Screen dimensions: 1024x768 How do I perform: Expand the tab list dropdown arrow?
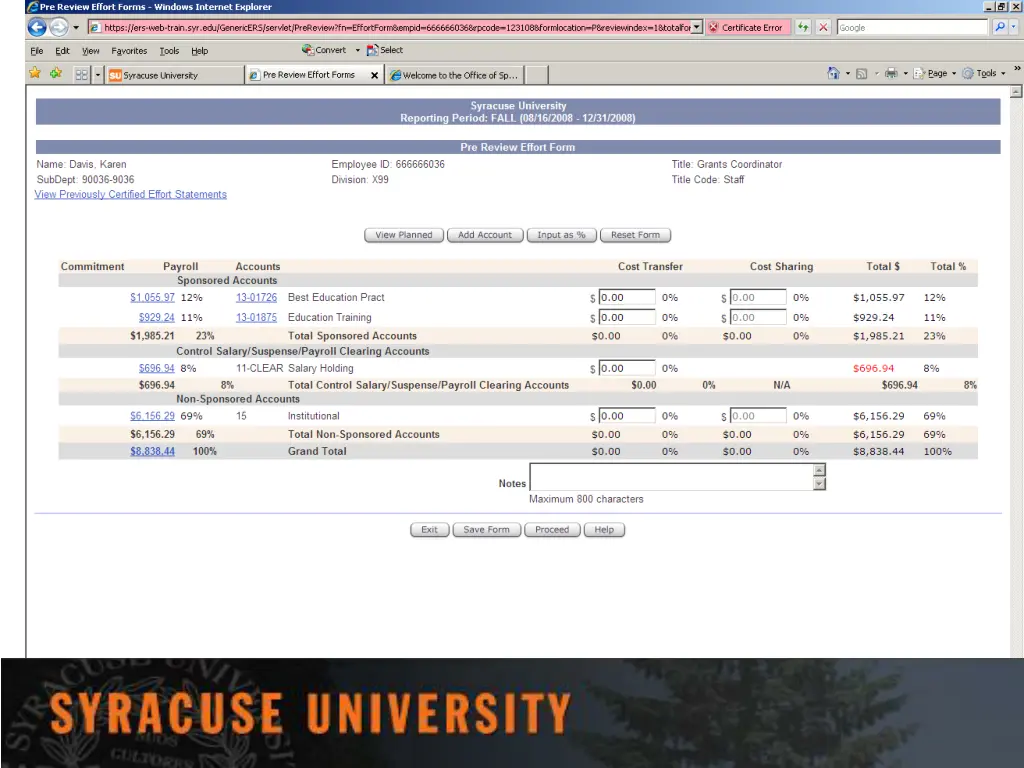coord(97,74)
